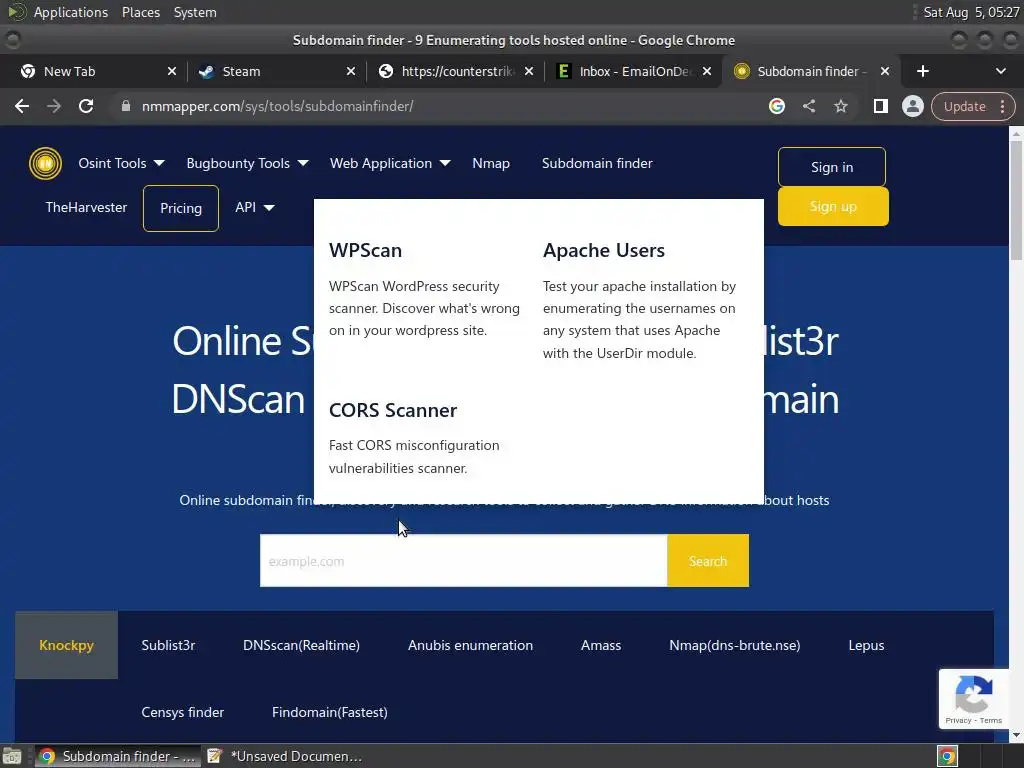Close the Subdomain finder tab
Viewport: 1024px width, 768px height.
[885, 71]
